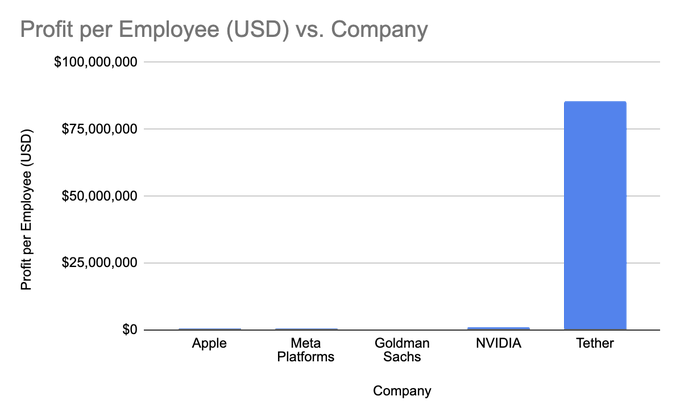Select the horizontal axis title 'Company'
680x417 pixels.
tap(402, 391)
